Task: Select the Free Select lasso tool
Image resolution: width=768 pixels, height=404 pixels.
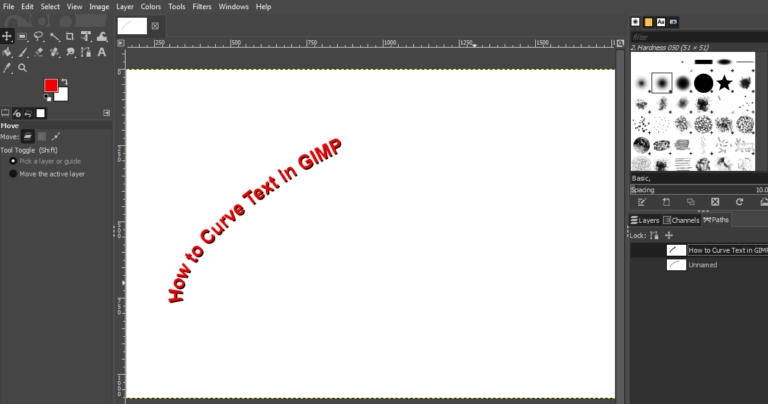Action: [x=38, y=37]
